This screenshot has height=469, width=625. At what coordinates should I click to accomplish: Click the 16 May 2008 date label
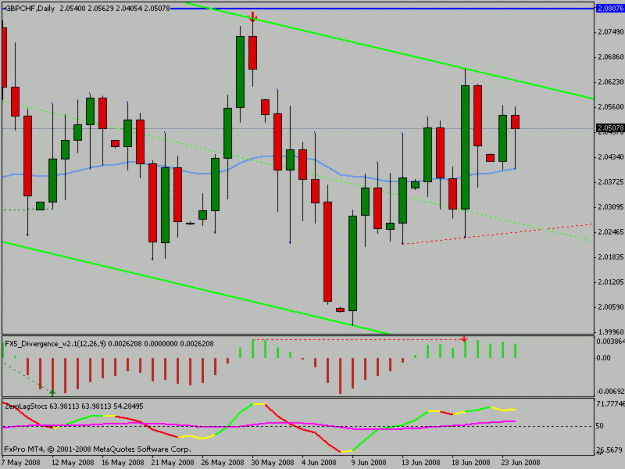click(x=123, y=462)
